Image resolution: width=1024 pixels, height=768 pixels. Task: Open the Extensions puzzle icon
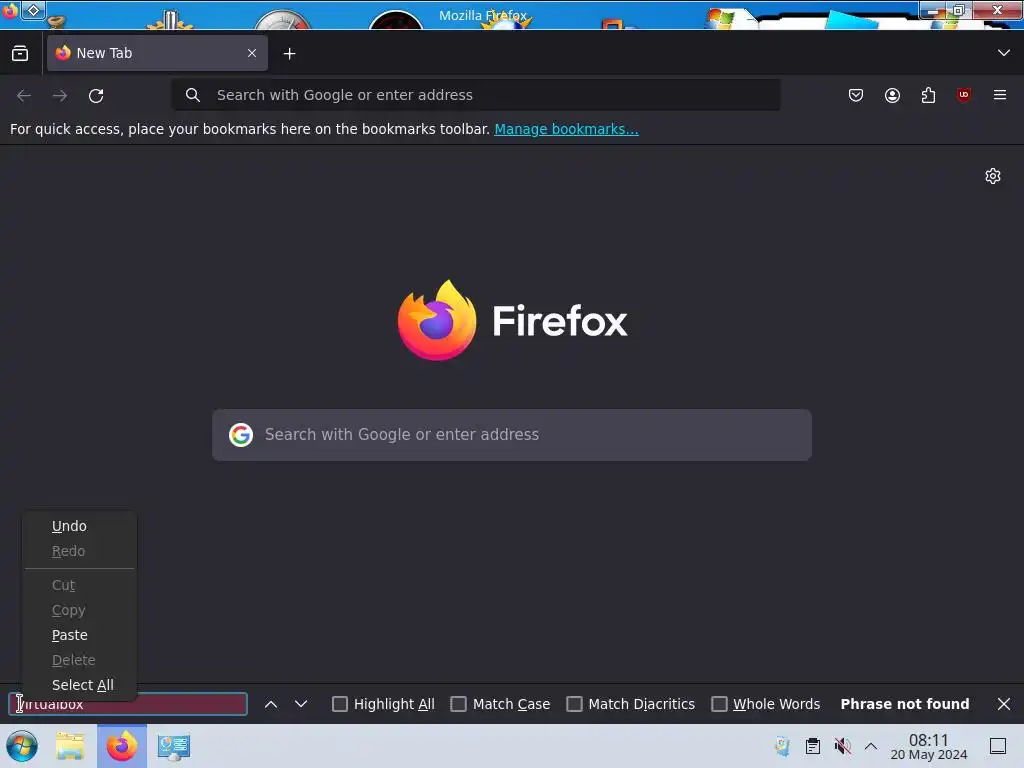[x=928, y=95]
